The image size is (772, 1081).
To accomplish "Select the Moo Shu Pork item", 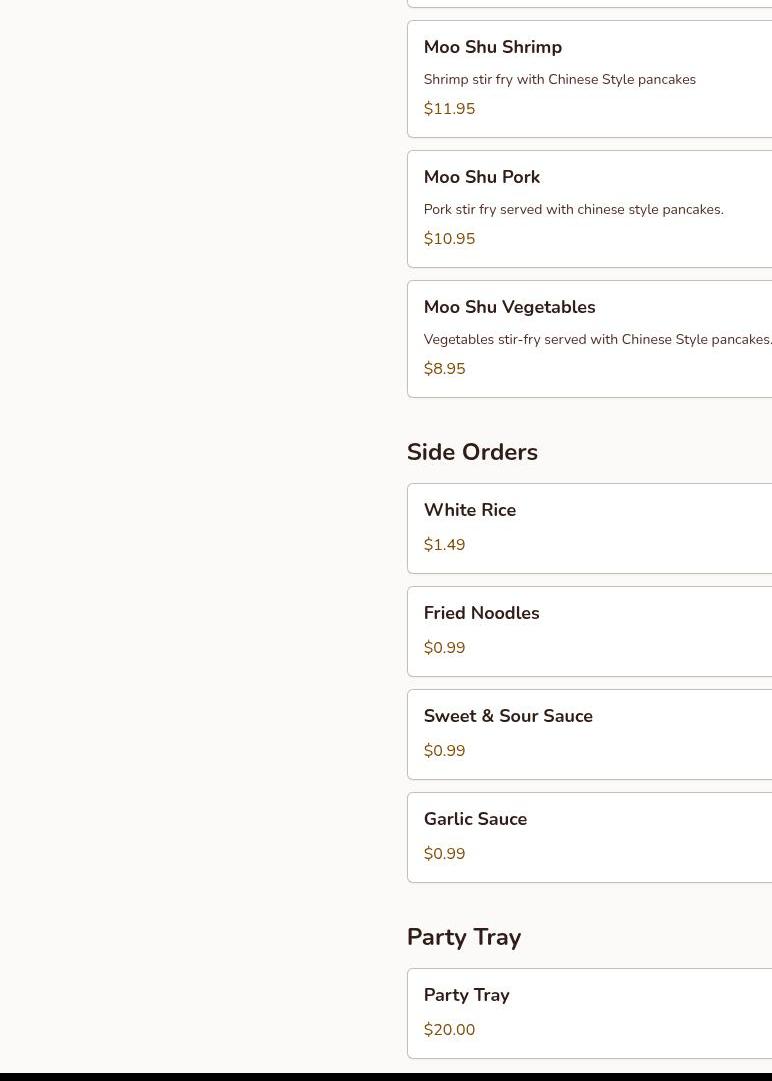I will pyautogui.click(x=482, y=177).
